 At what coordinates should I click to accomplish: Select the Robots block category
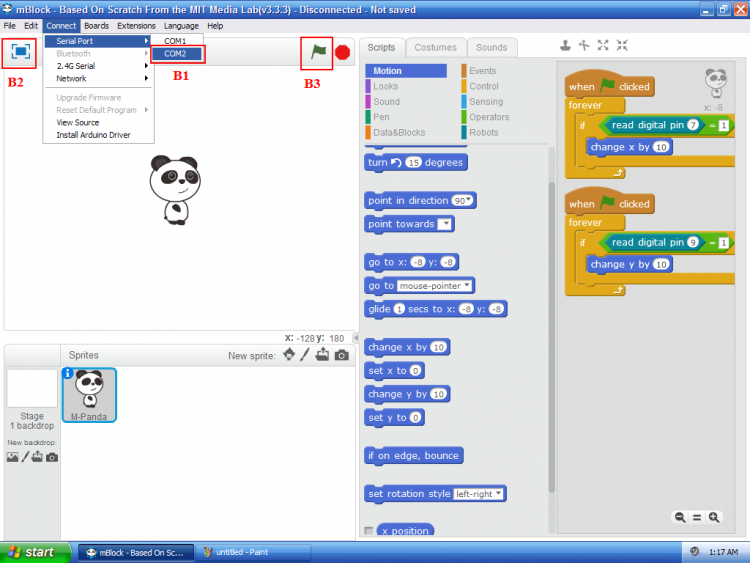[502, 132]
